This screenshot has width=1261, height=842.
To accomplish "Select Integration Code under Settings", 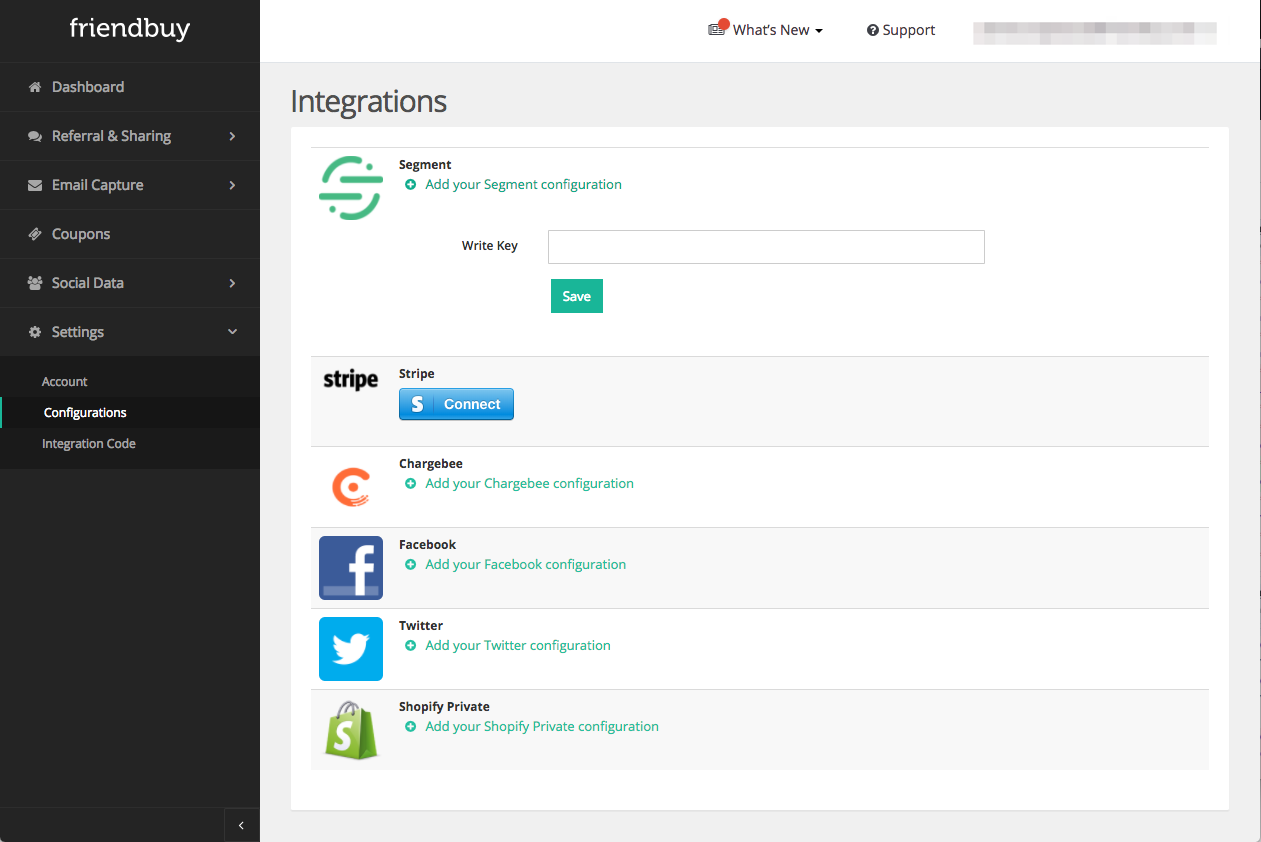I will point(89,444).
